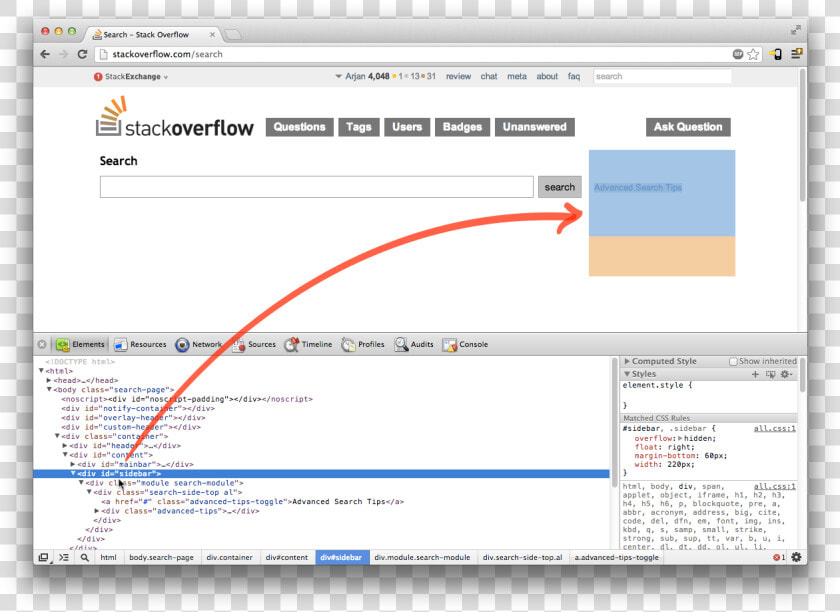The image size is (840, 612).
Task: Open the Users nav button
Action: pyautogui.click(x=407, y=127)
